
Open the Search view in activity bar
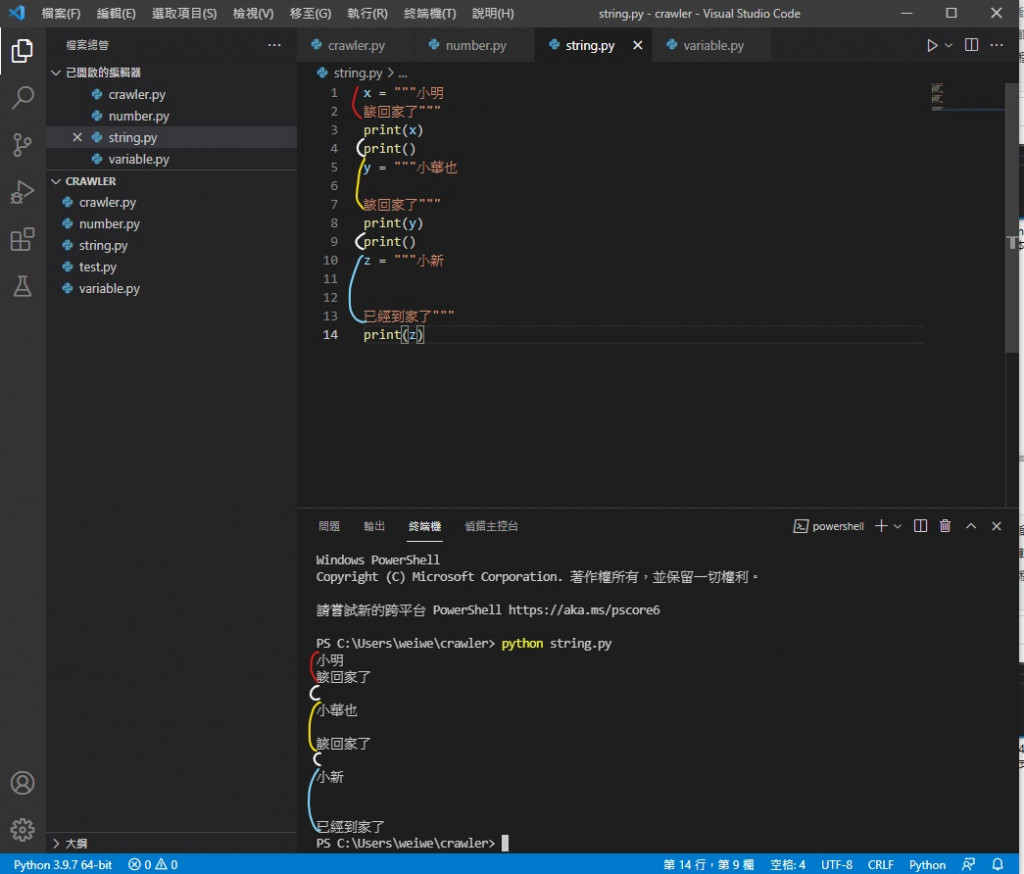point(22,98)
